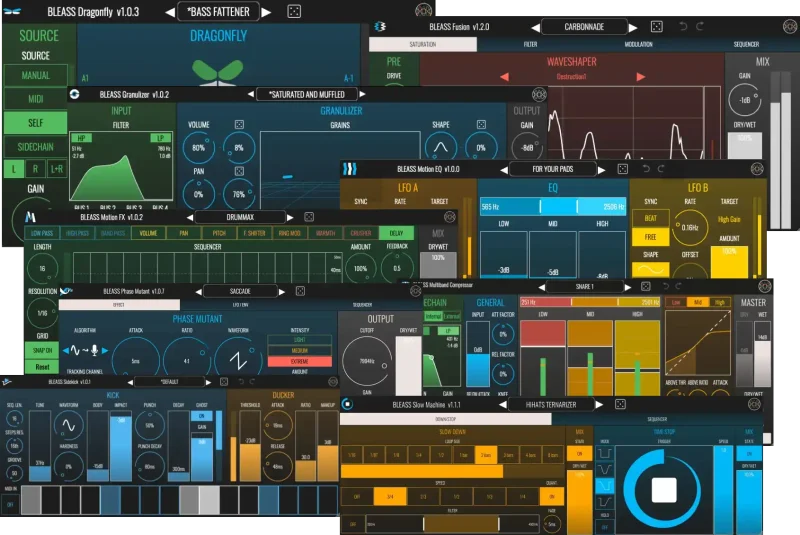Adjust Ducker Threshold slider
This screenshot has height=535, width=800.
pyautogui.click(x=250, y=447)
